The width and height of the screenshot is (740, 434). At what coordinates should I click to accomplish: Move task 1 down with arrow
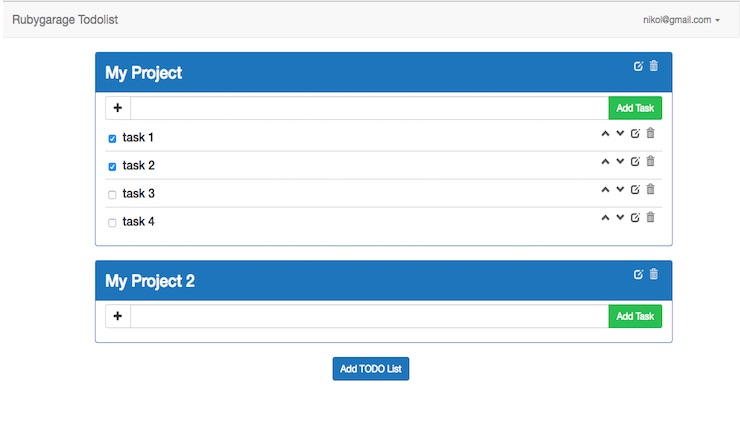[x=620, y=133]
